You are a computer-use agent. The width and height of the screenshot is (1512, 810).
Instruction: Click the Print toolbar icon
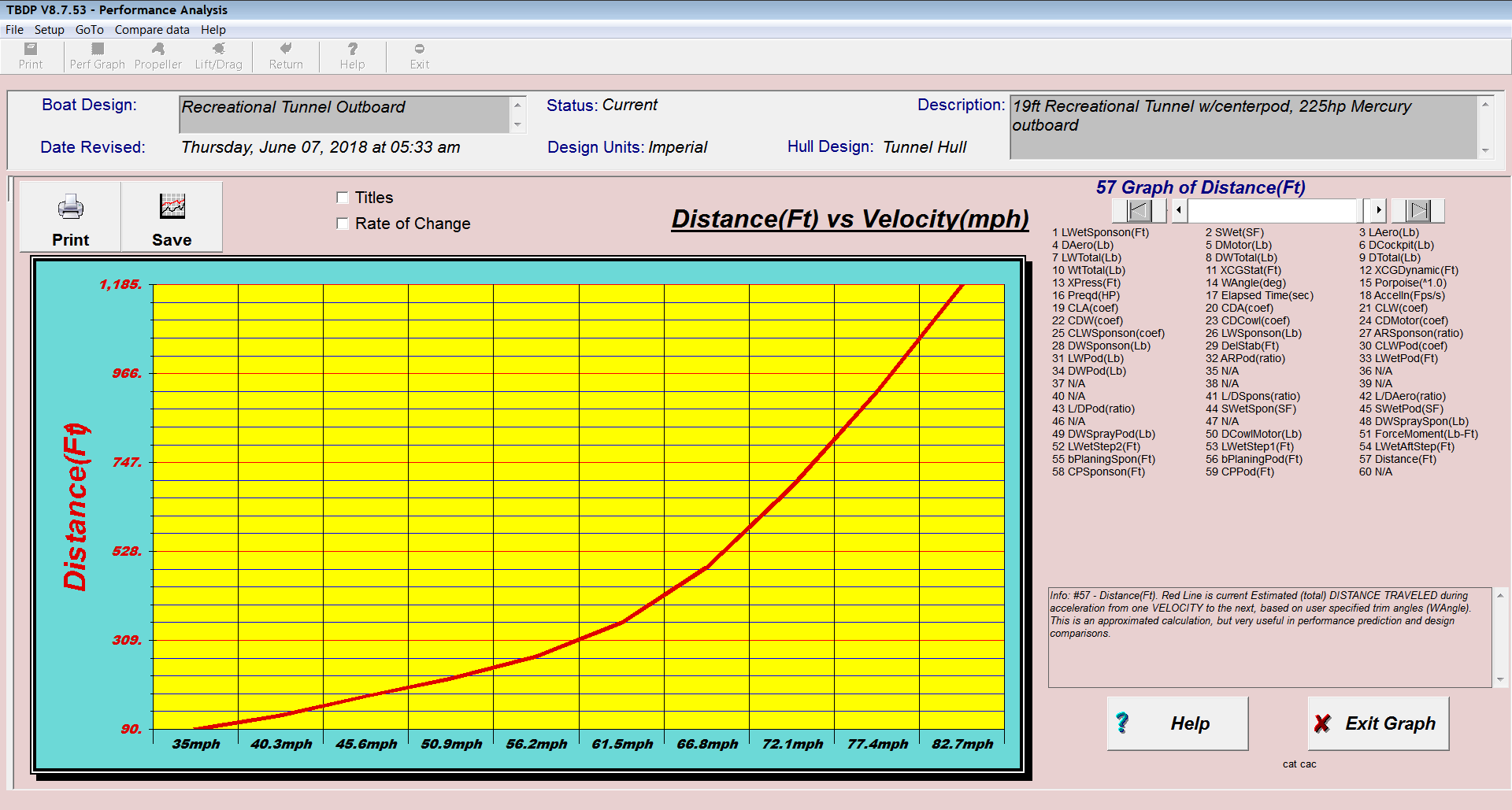(31, 56)
